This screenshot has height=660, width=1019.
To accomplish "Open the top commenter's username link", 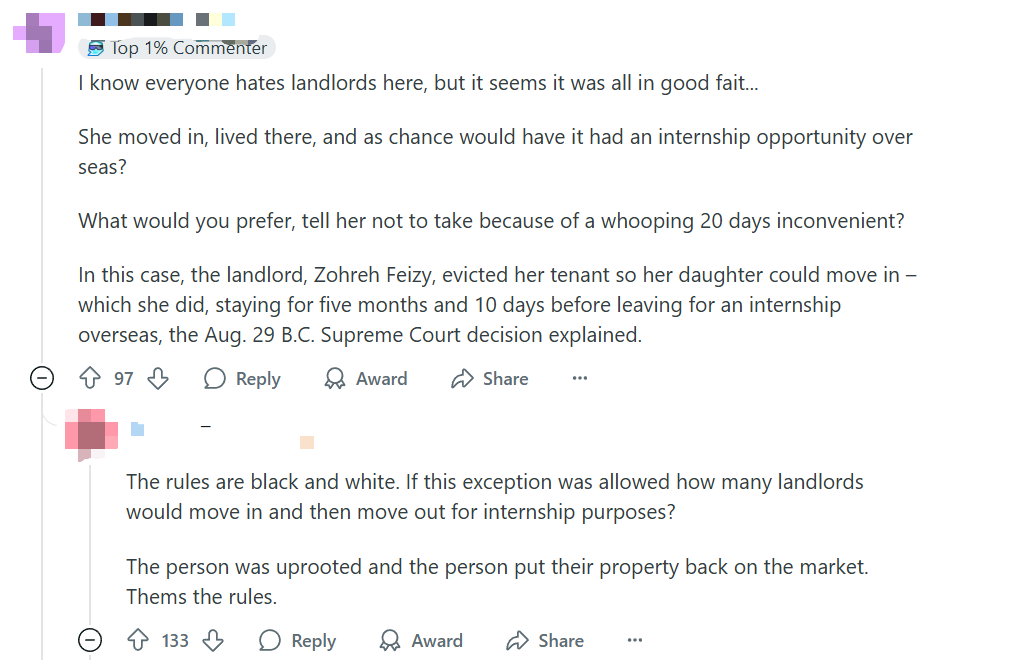I will [132, 19].
